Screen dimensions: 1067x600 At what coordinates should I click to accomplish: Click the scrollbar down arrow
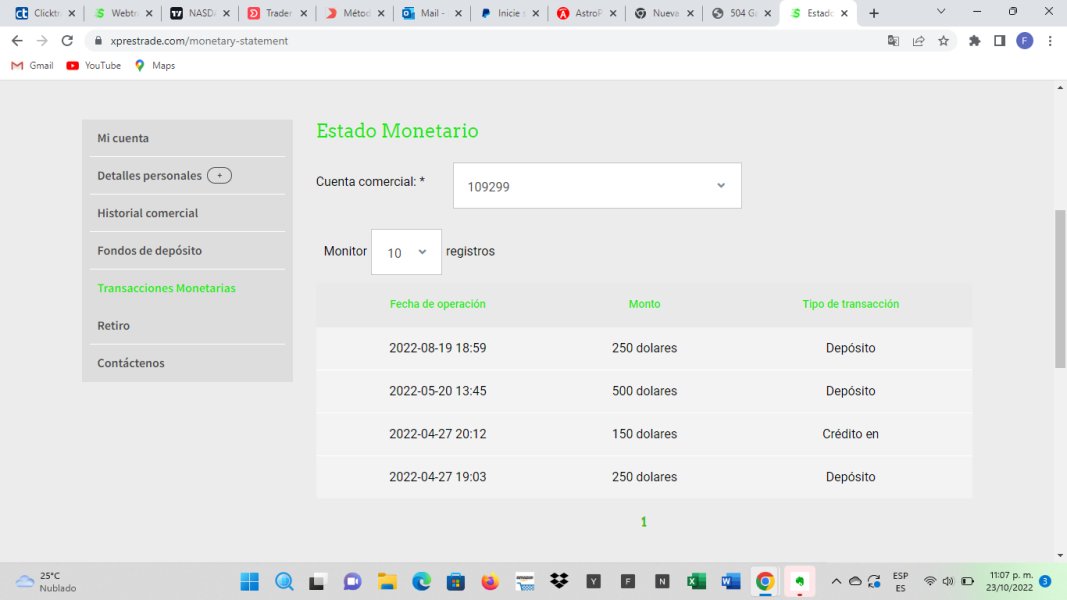click(1060, 556)
